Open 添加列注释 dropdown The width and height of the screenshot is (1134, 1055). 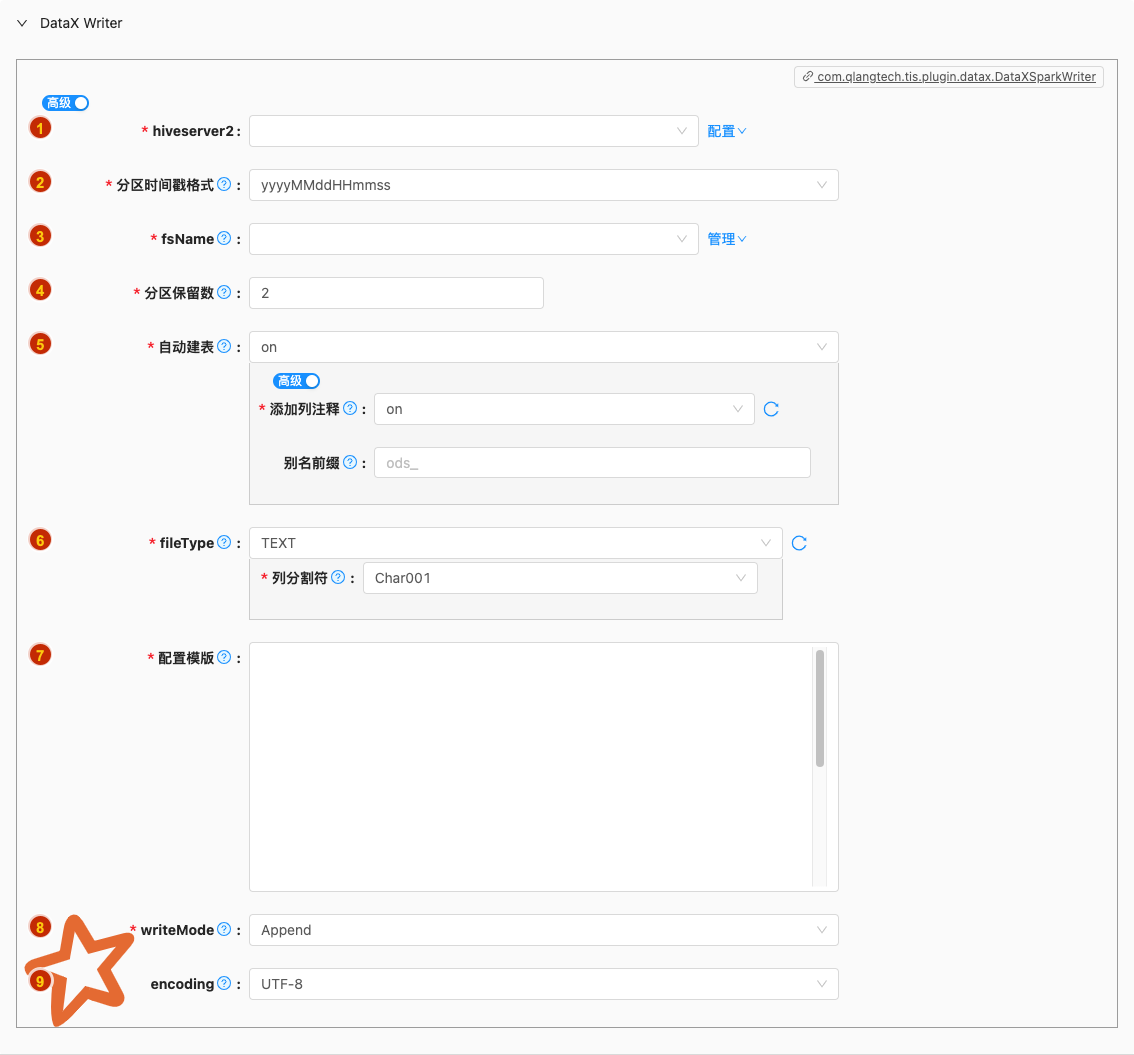[x=564, y=409]
